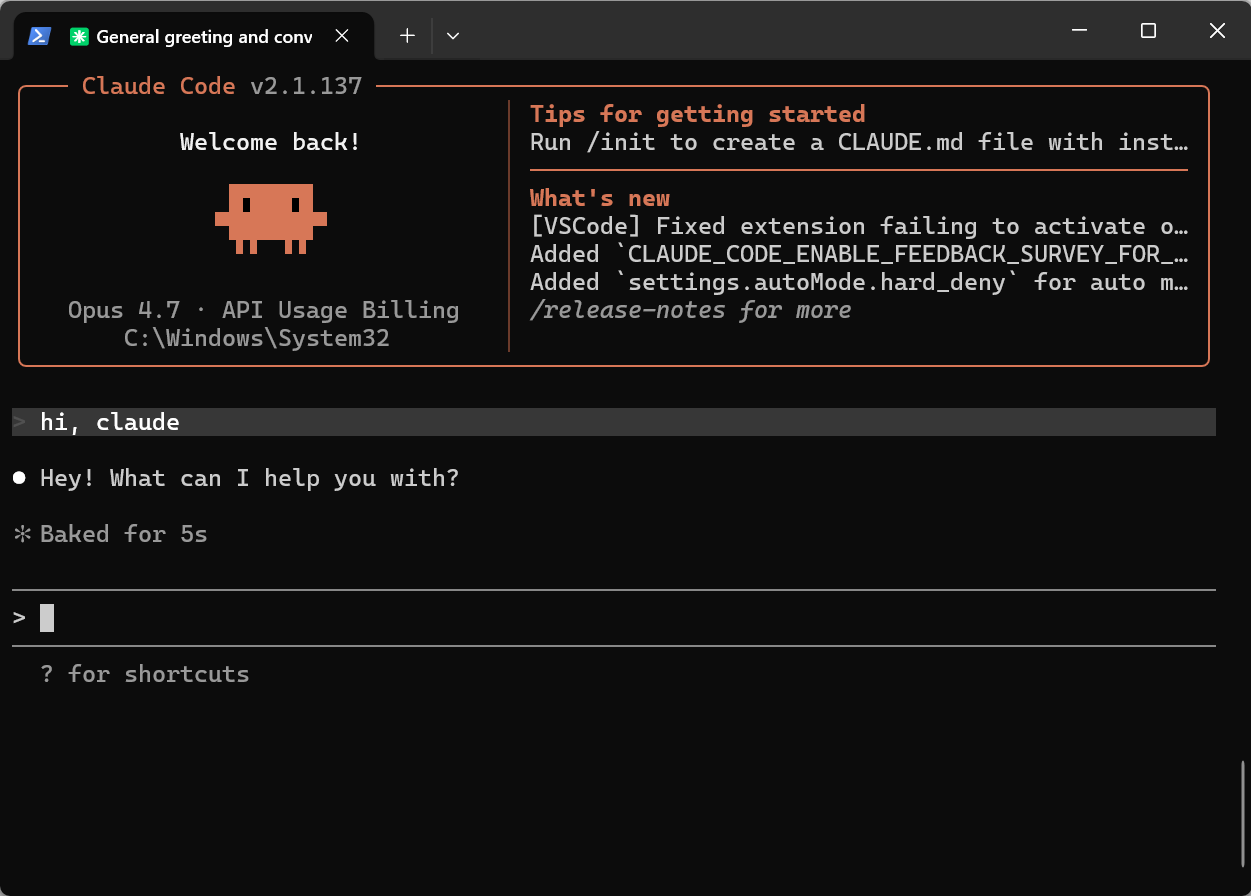Click the terminal vertical scrollbar thumb
This screenshot has width=1251, height=896.
point(1243,813)
